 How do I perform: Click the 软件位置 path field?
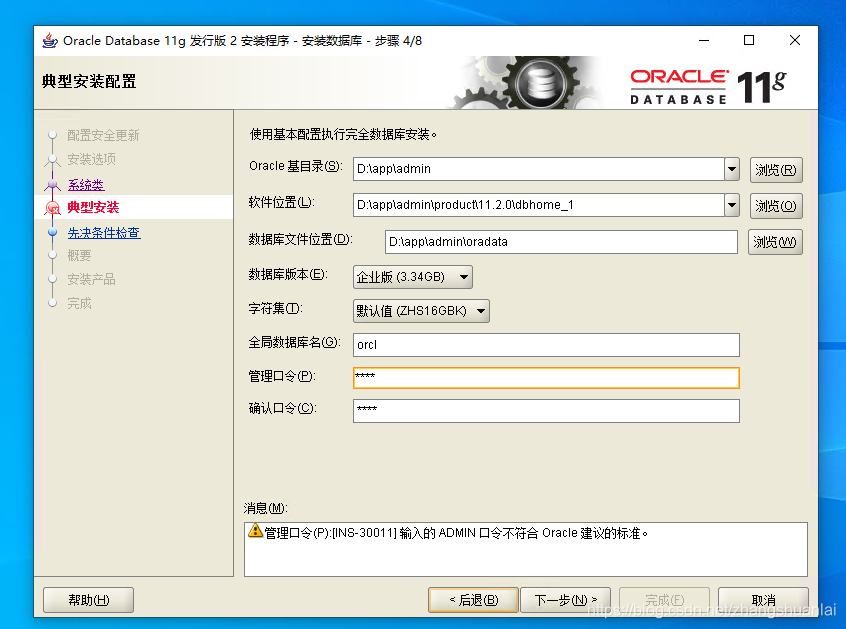click(x=538, y=205)
